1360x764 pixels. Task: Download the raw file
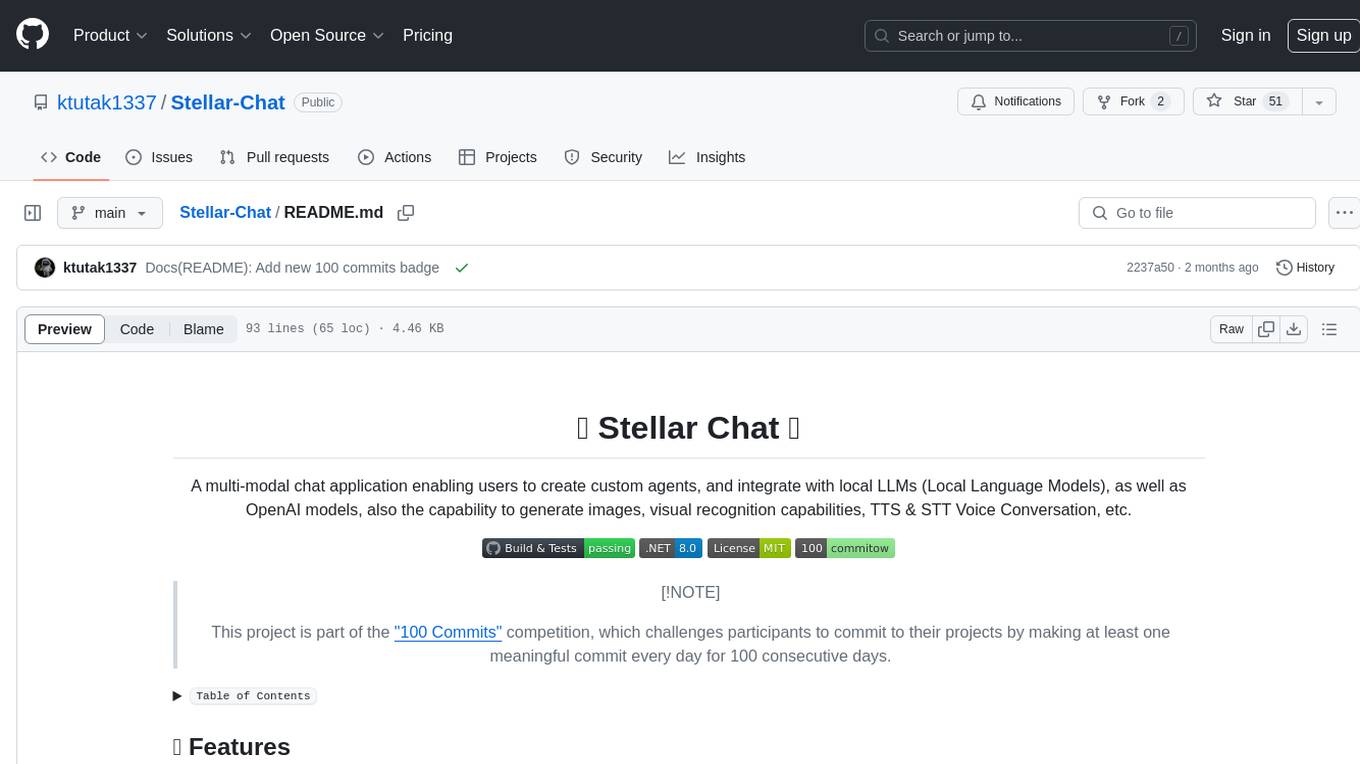pyautogui.click(x=1294, y=329)
